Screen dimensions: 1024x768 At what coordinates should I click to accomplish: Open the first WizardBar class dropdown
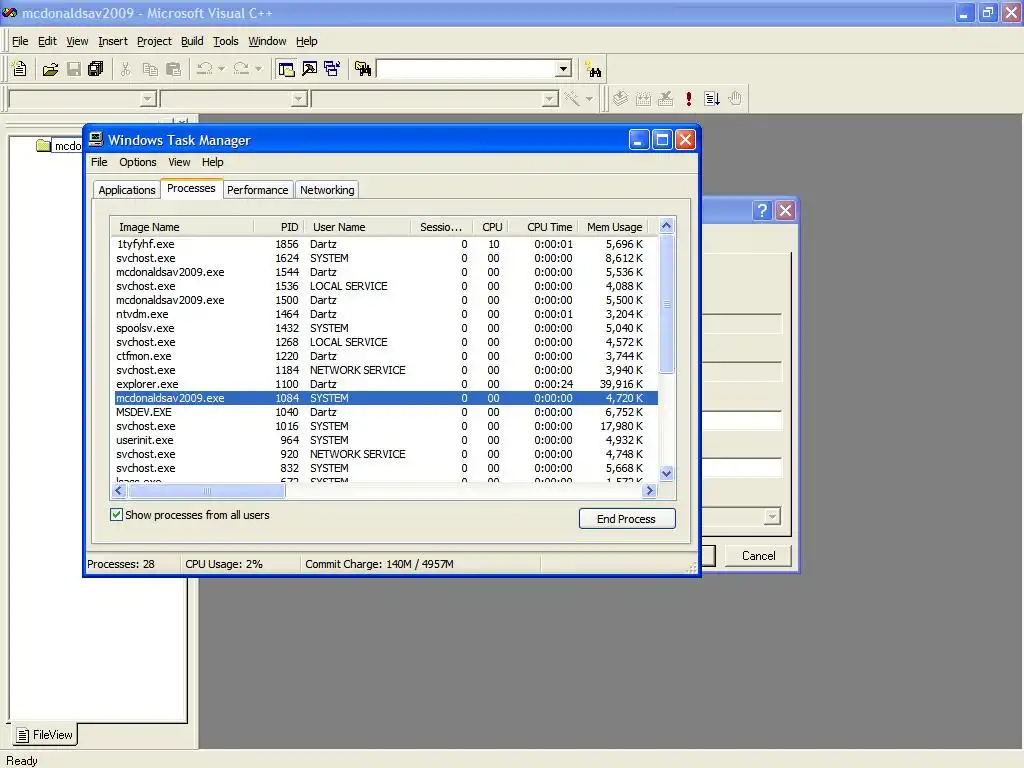click(148, 99)
